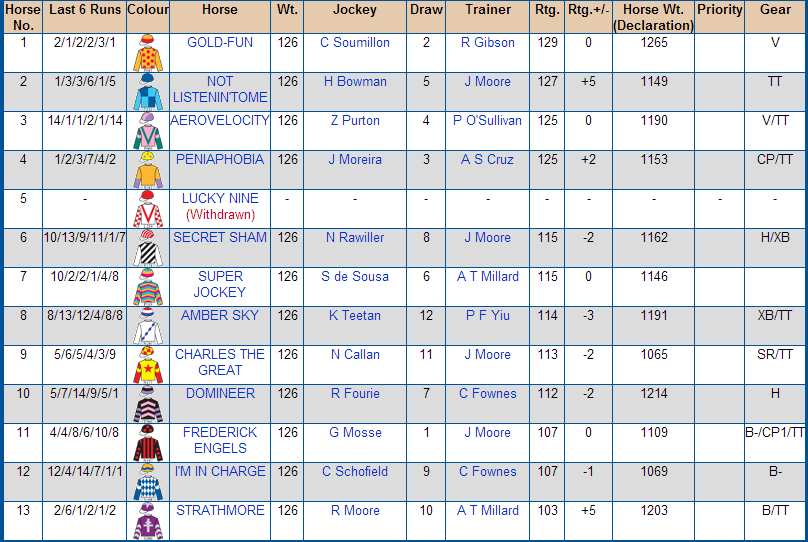Click DOMINEER's pink and black silks icon
Image resolution: width=808 pixels, height=542 pixels.
tap(148, 403)
